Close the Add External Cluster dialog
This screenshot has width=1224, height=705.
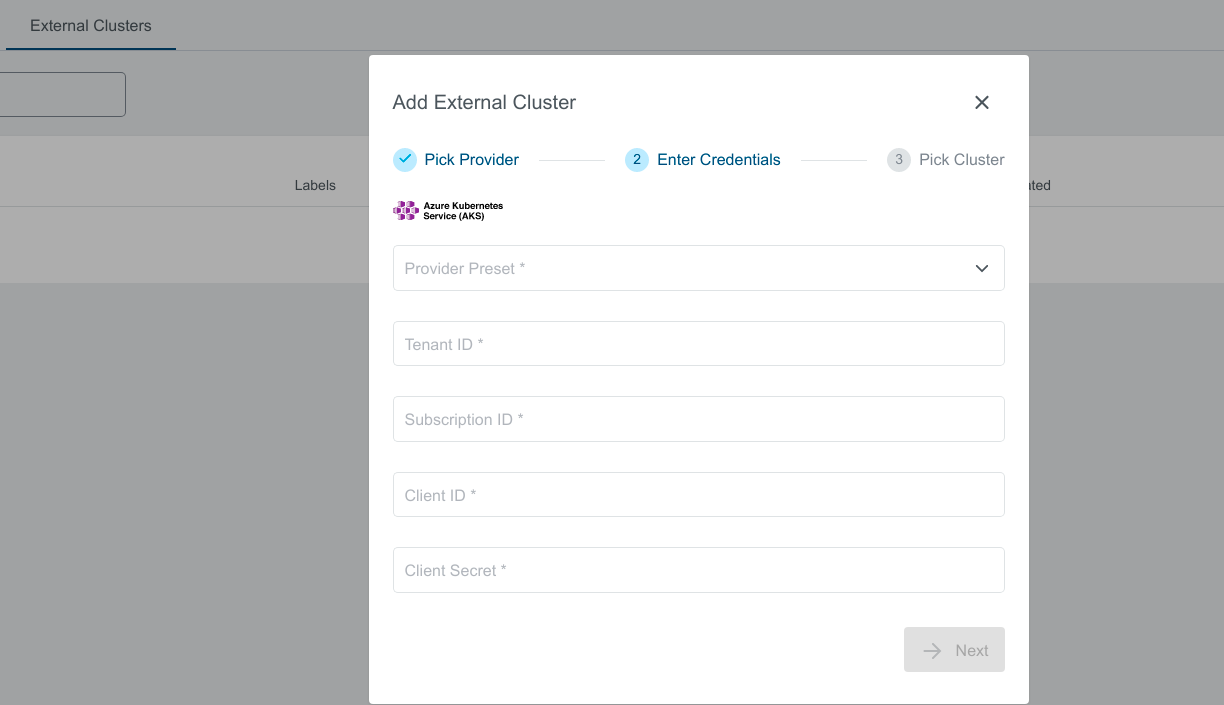982,102
